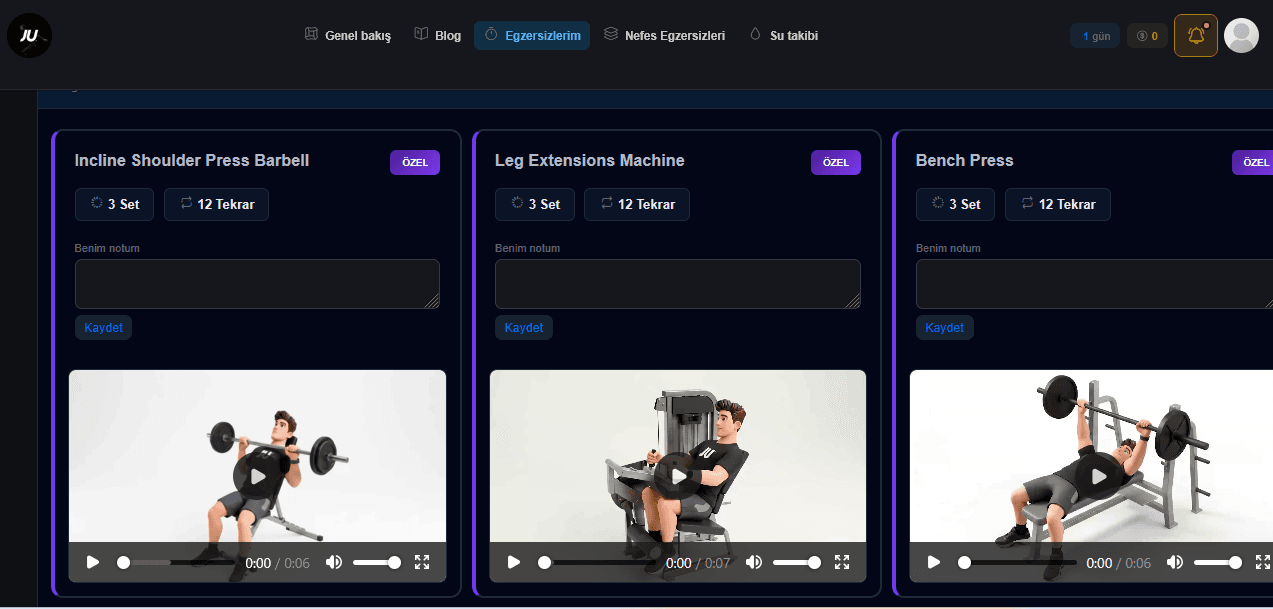Viewport: 1273px width, 609px height.
Task: Focus the Bench Press note field
Action: (1094, 284)
